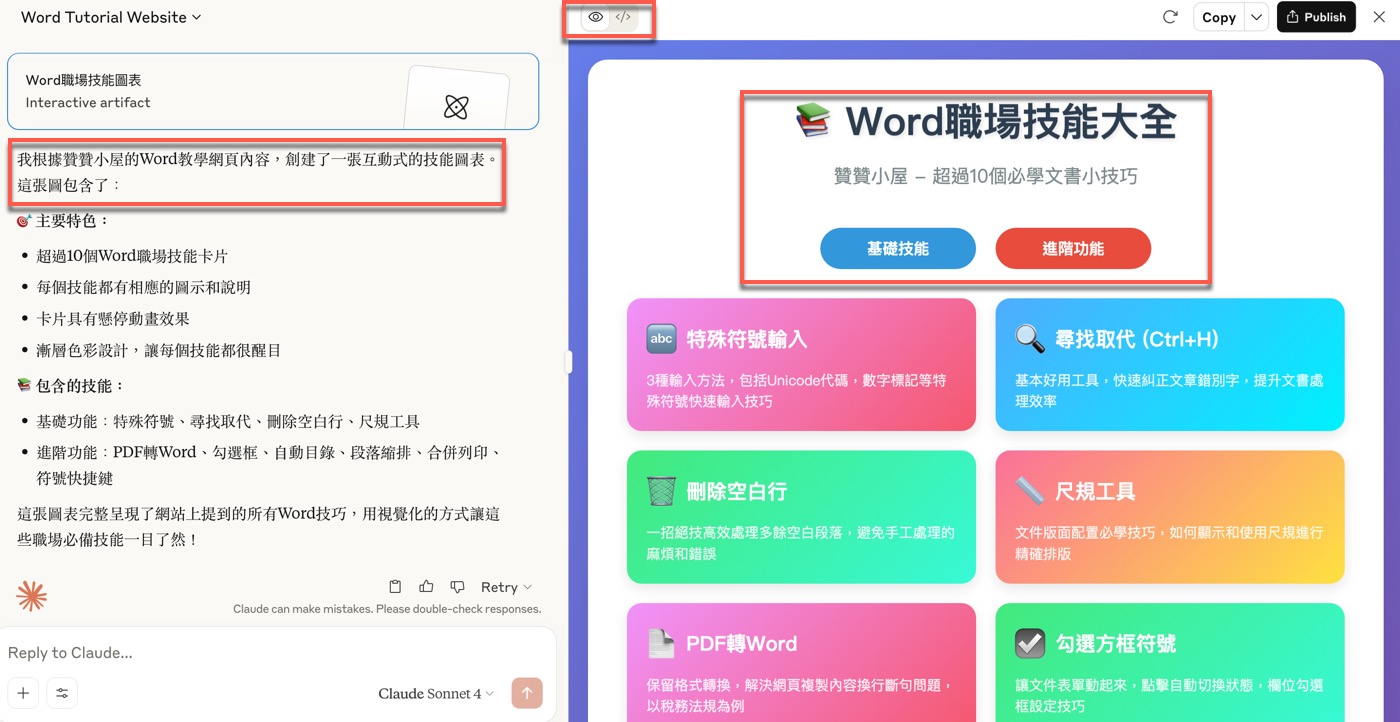Click the Claude starburst logo
1400x722 pixels.
31,596
